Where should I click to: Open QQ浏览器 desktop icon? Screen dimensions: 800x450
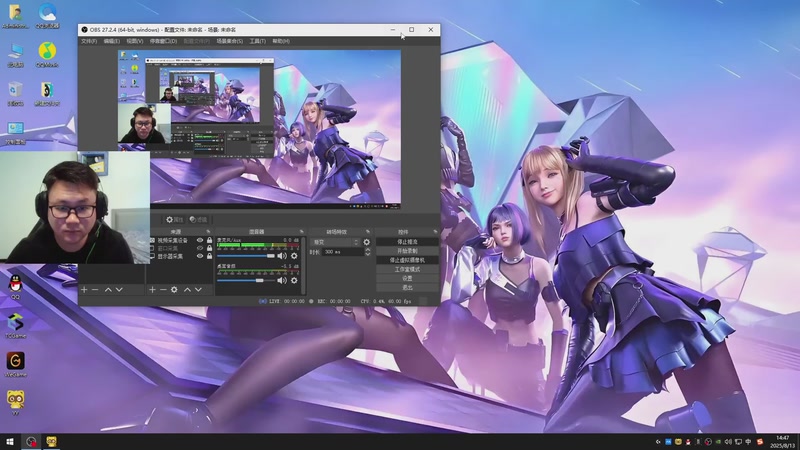pos(47,15)
